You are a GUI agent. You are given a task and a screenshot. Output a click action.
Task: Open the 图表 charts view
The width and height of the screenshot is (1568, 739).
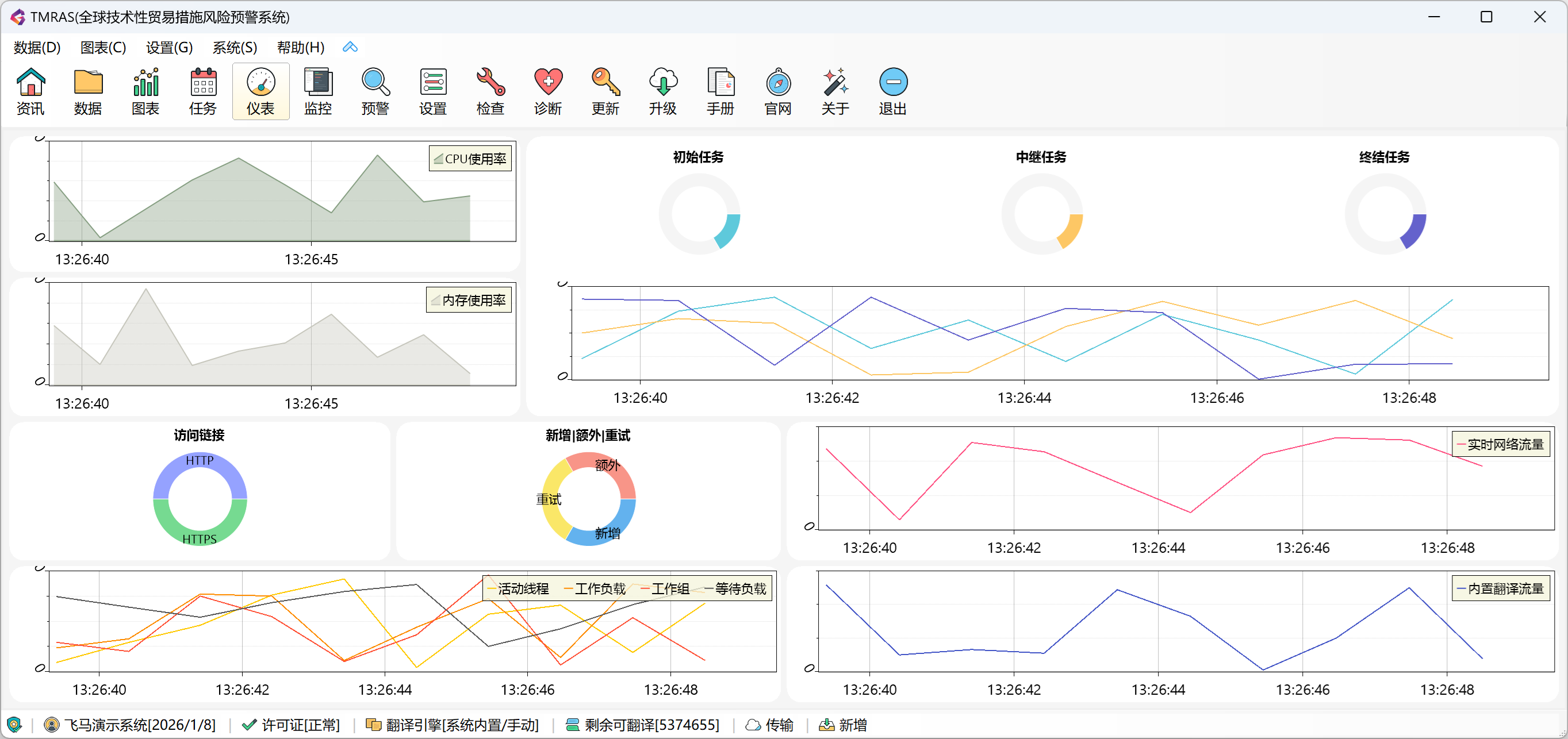[x=145, y=91]
